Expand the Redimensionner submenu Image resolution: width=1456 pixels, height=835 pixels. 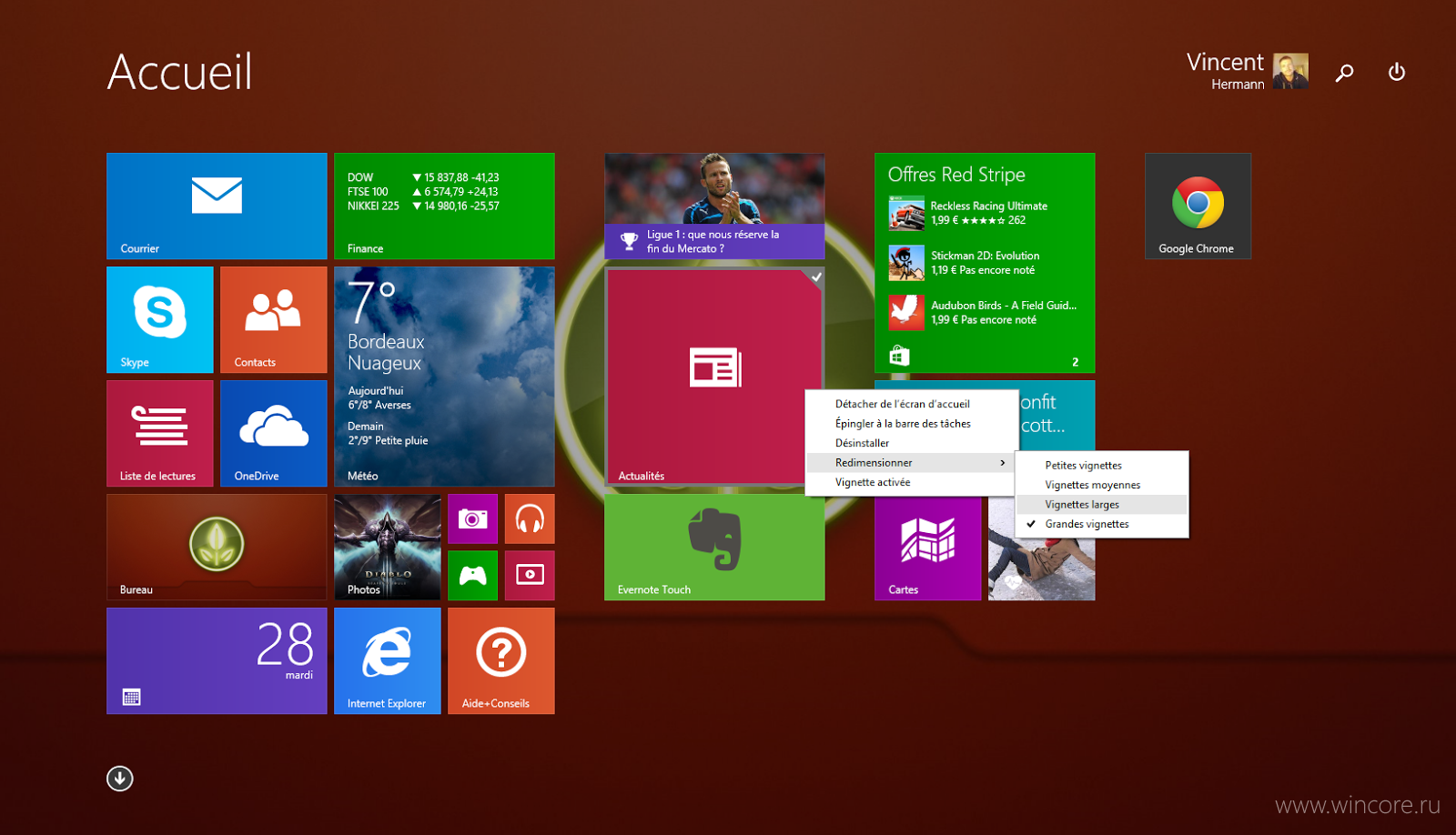(912, 463)
